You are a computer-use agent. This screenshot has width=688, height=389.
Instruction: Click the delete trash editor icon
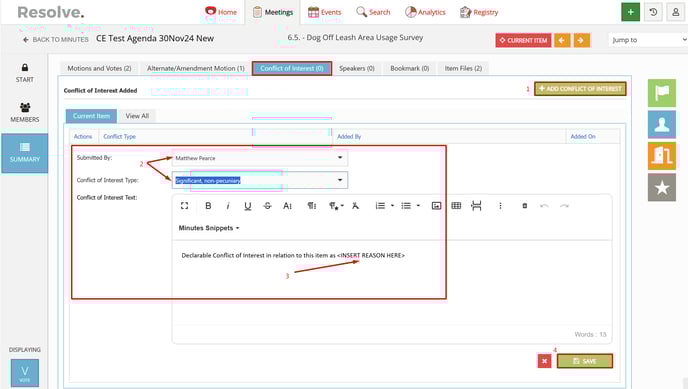(524, 206)
